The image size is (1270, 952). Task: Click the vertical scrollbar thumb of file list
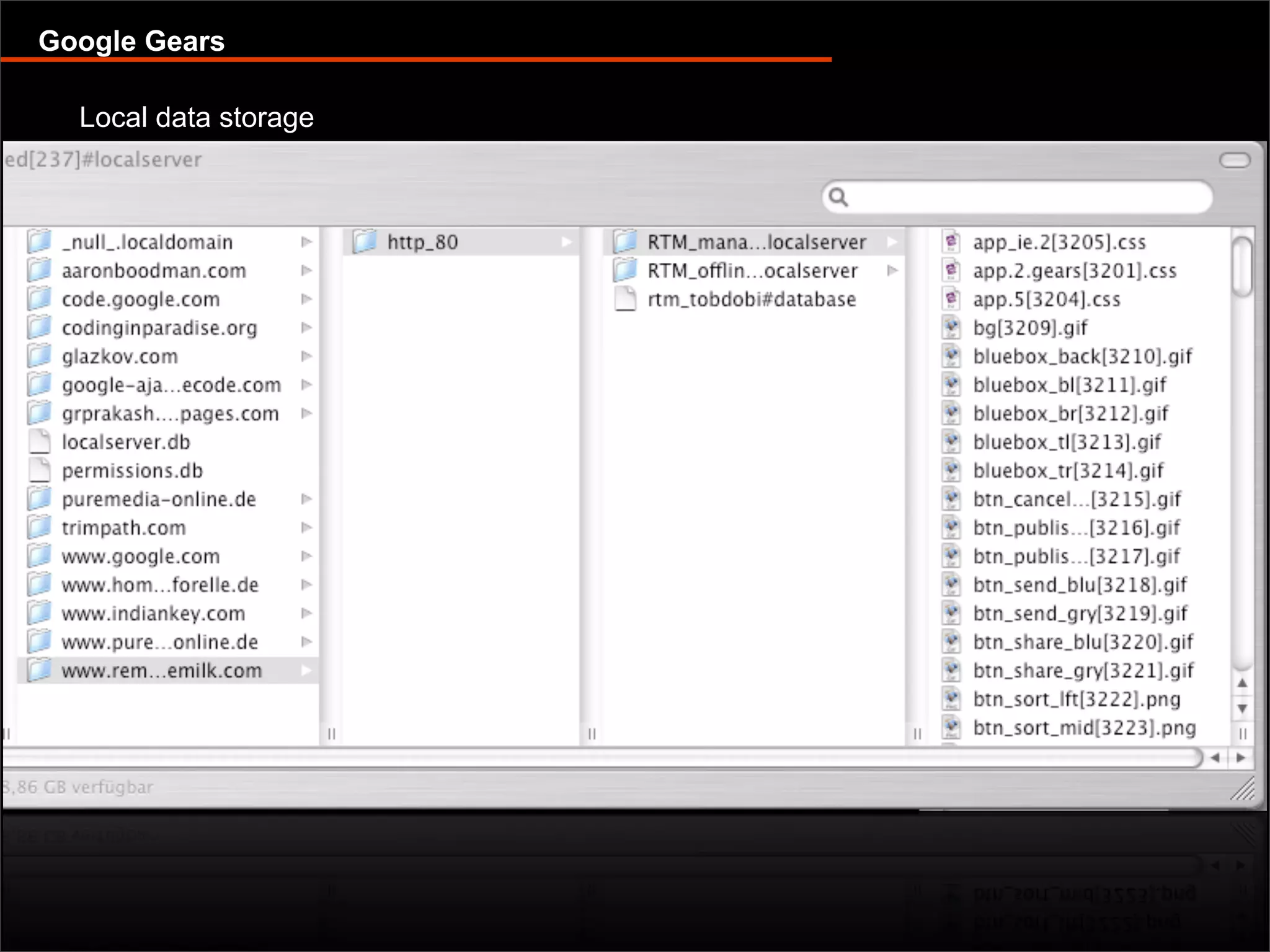[x=1242, y=267]
